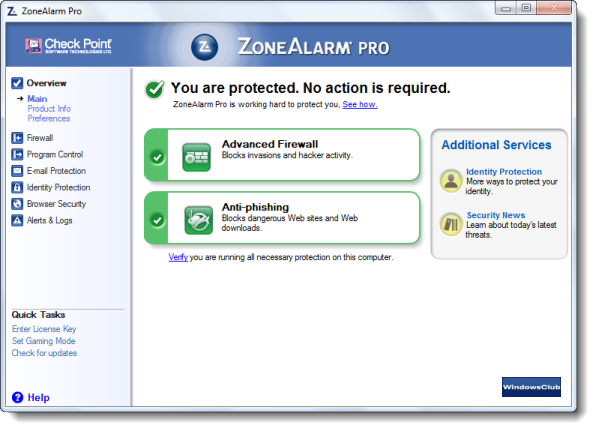Click the Overview checkbox icon
This screenshot has height=431, width=596.
pos(17,83)
